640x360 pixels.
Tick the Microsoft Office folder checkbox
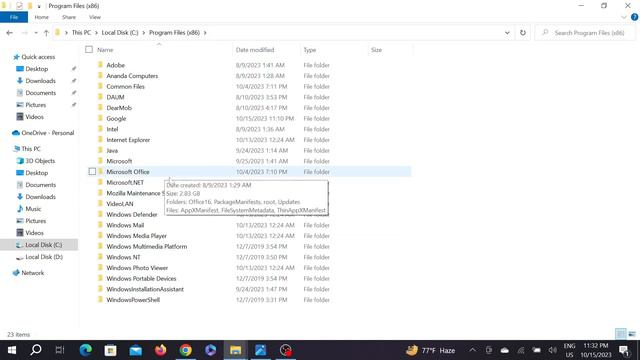[92, 171]
